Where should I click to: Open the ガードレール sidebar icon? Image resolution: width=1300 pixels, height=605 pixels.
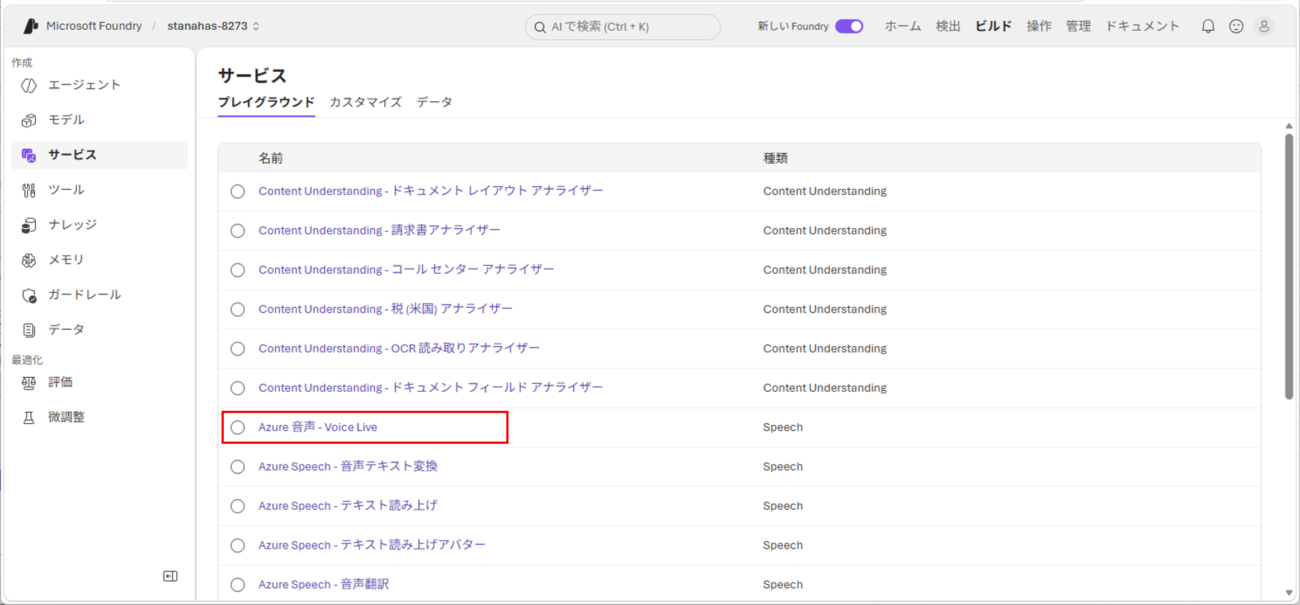(x=29, y=295)
